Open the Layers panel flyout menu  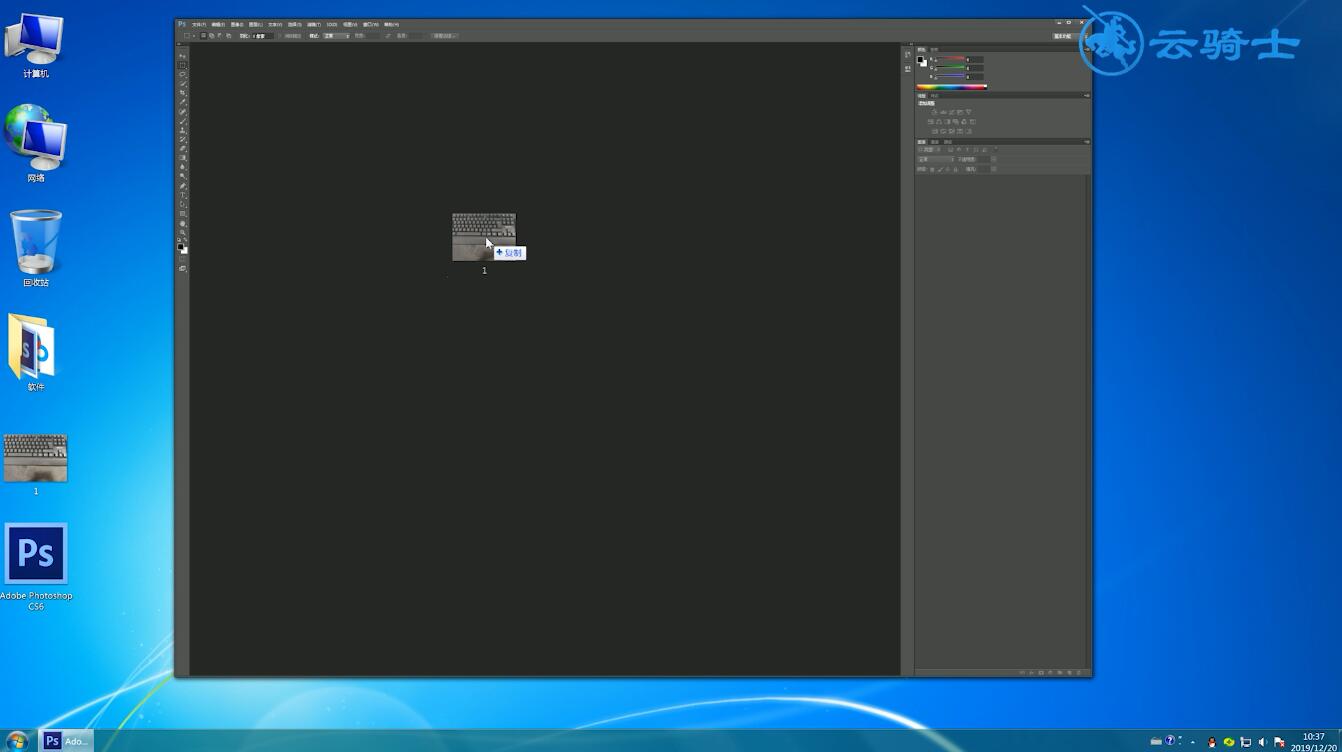tap(1087, 142)
